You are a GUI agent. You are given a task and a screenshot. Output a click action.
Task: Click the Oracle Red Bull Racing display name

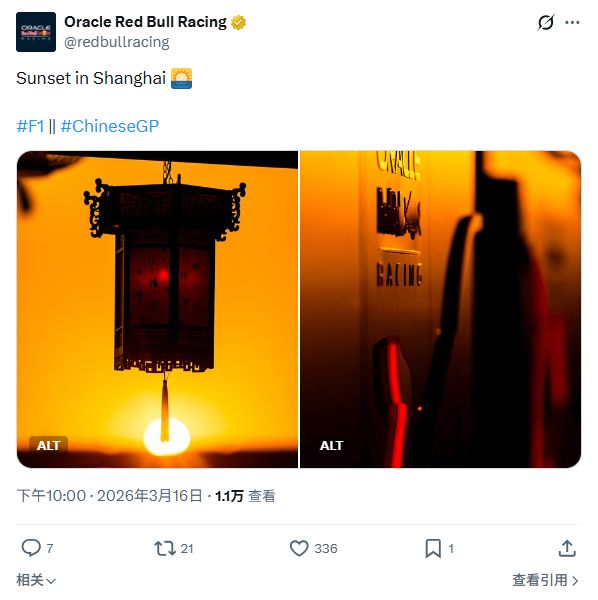(145, 22)
